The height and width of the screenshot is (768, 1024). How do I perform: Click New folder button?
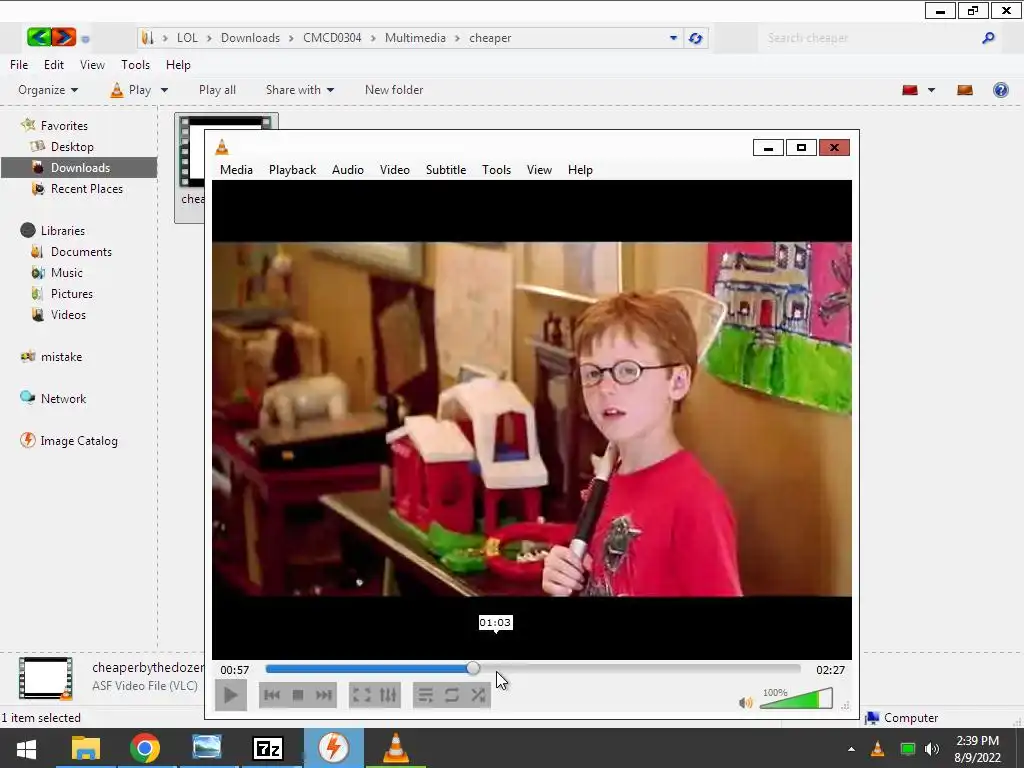pyautogui.click(x=394, y=90)
